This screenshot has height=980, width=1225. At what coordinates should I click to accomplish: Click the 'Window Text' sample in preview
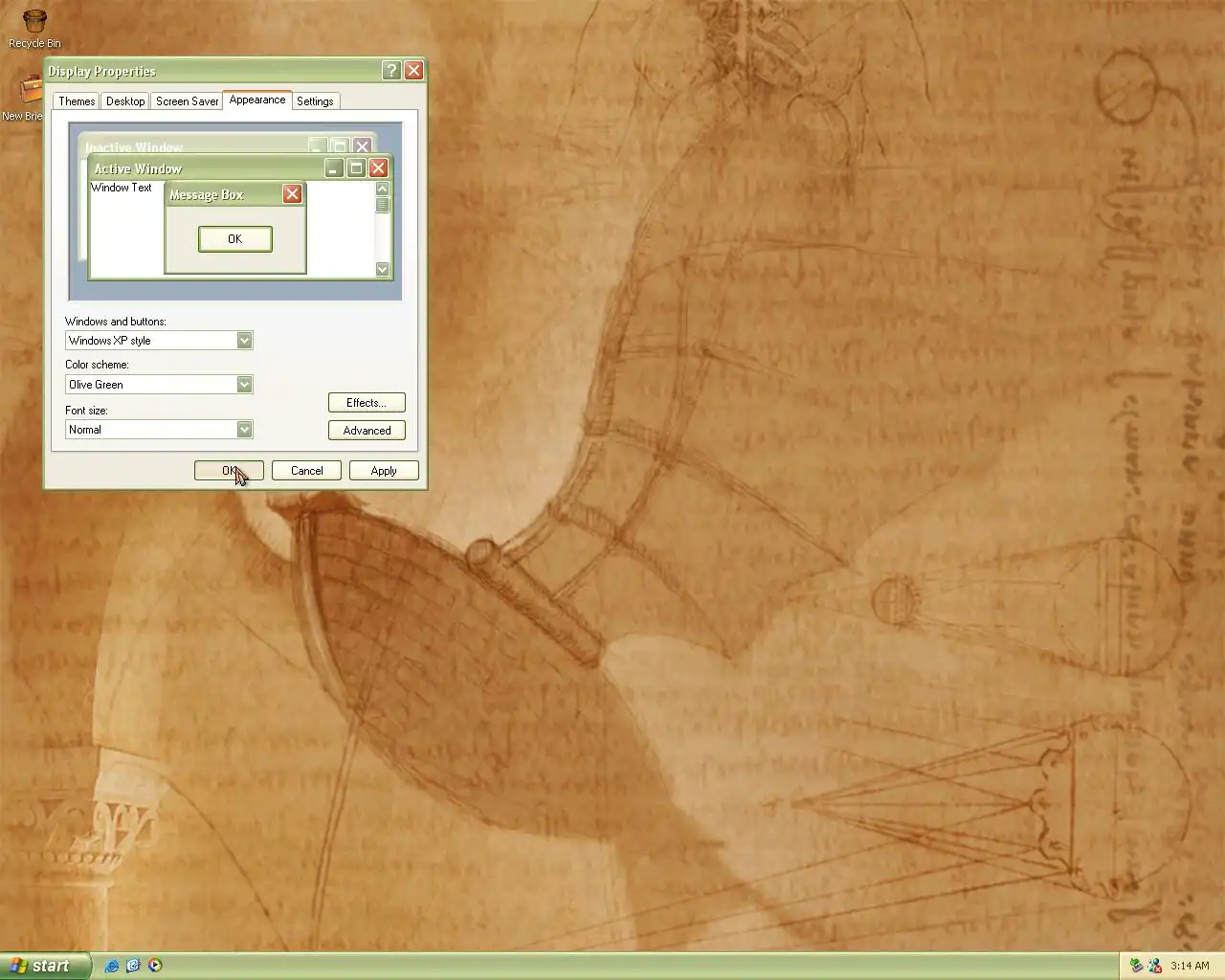pos(122,188)
